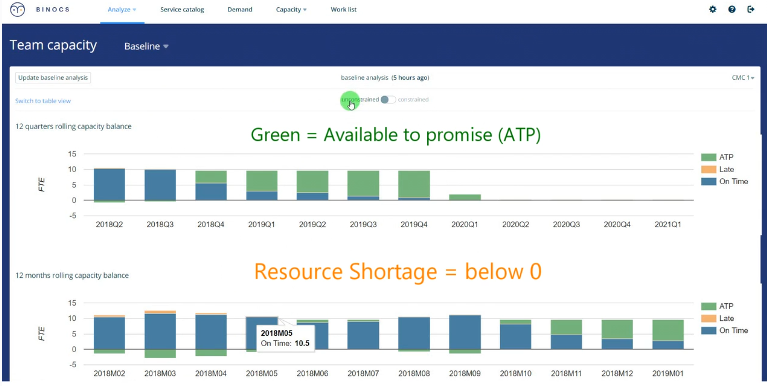767x386 pixels.
Task: Open help with the question mark icon
Action: 732,9
